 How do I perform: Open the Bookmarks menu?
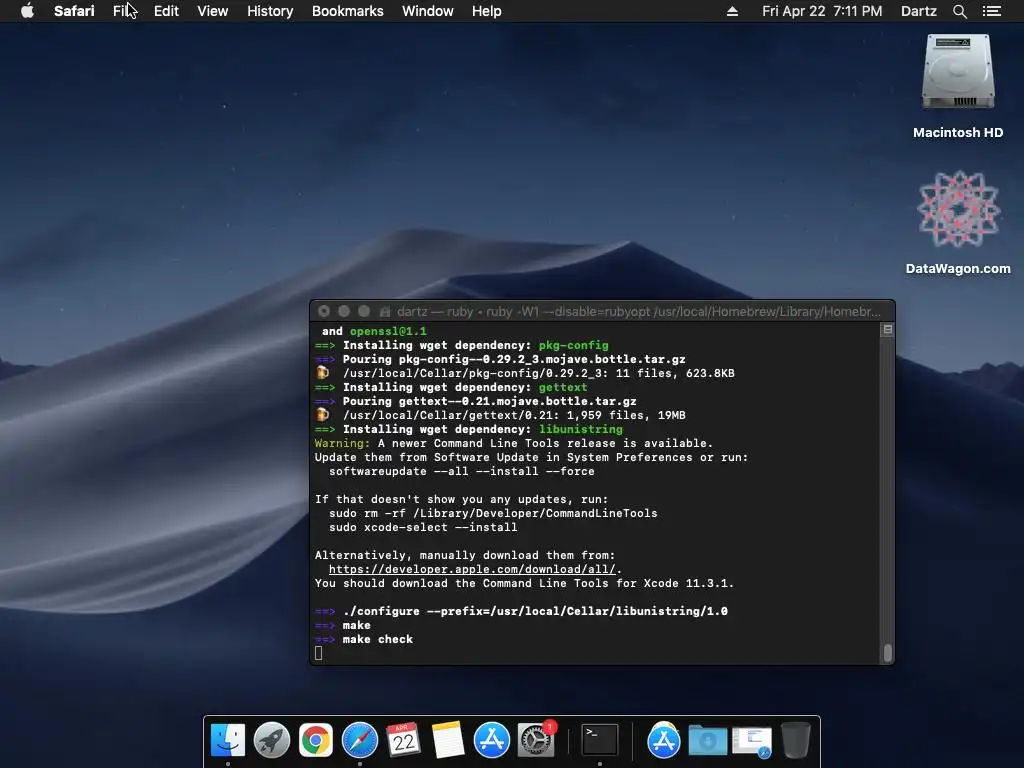pos(347,11)
